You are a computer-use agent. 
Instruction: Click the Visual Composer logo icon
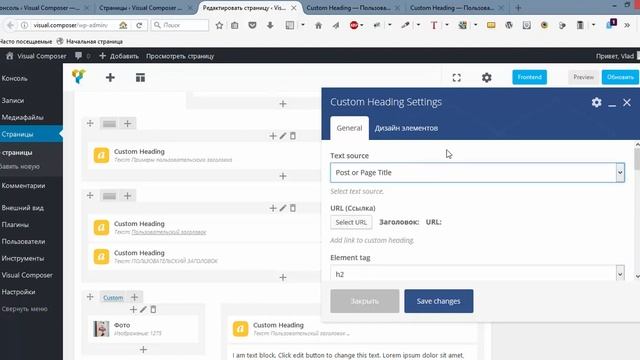[79, 76]
